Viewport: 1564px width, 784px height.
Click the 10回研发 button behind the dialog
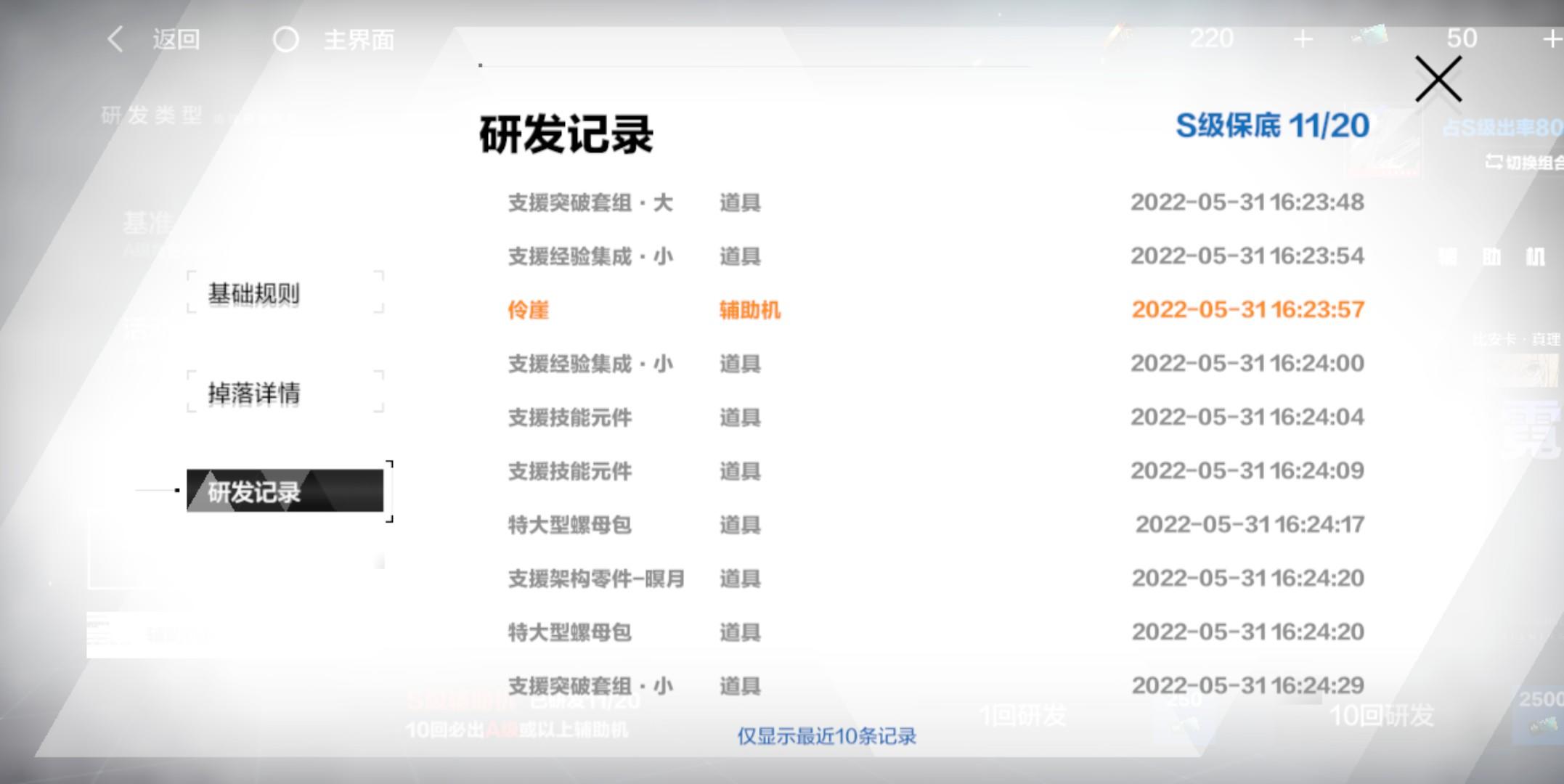click(x=1382, y=716)
